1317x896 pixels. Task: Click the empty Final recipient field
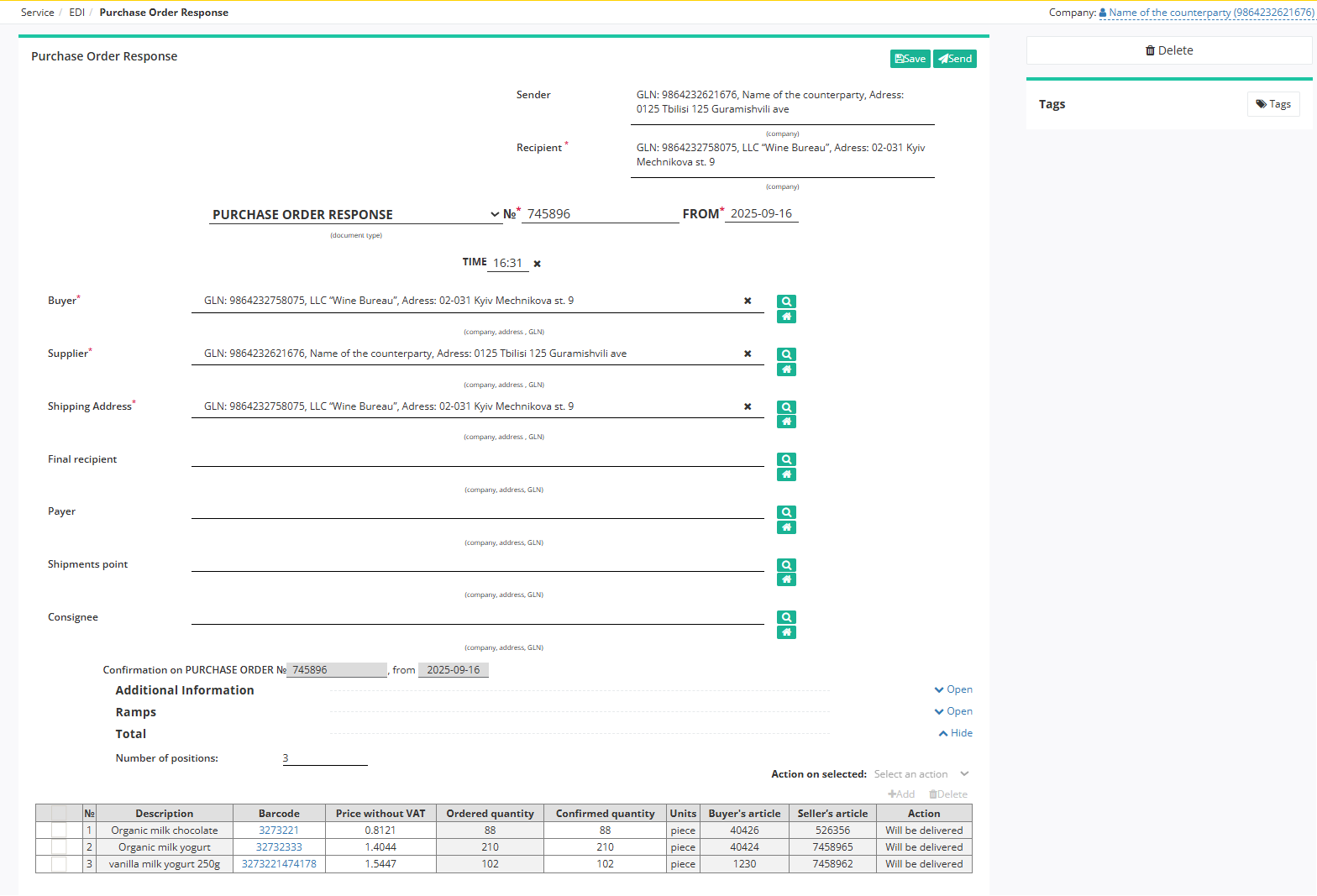point(477,458)
